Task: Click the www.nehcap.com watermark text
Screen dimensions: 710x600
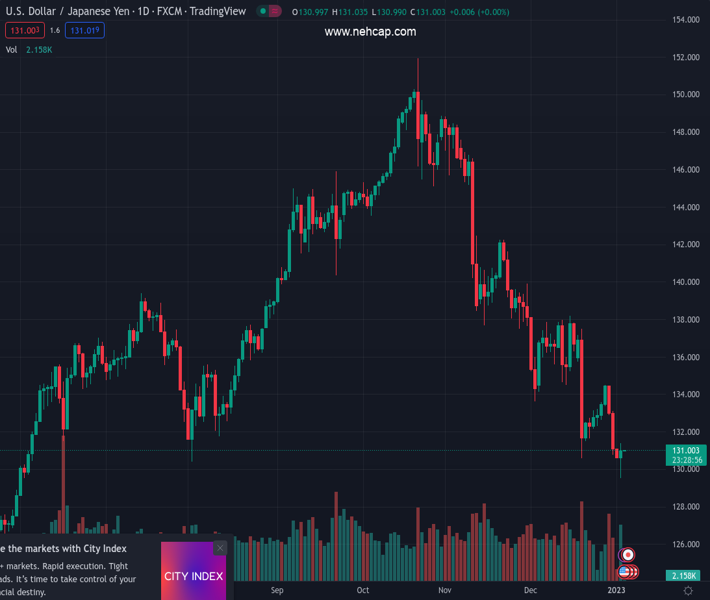Action: 370,32
